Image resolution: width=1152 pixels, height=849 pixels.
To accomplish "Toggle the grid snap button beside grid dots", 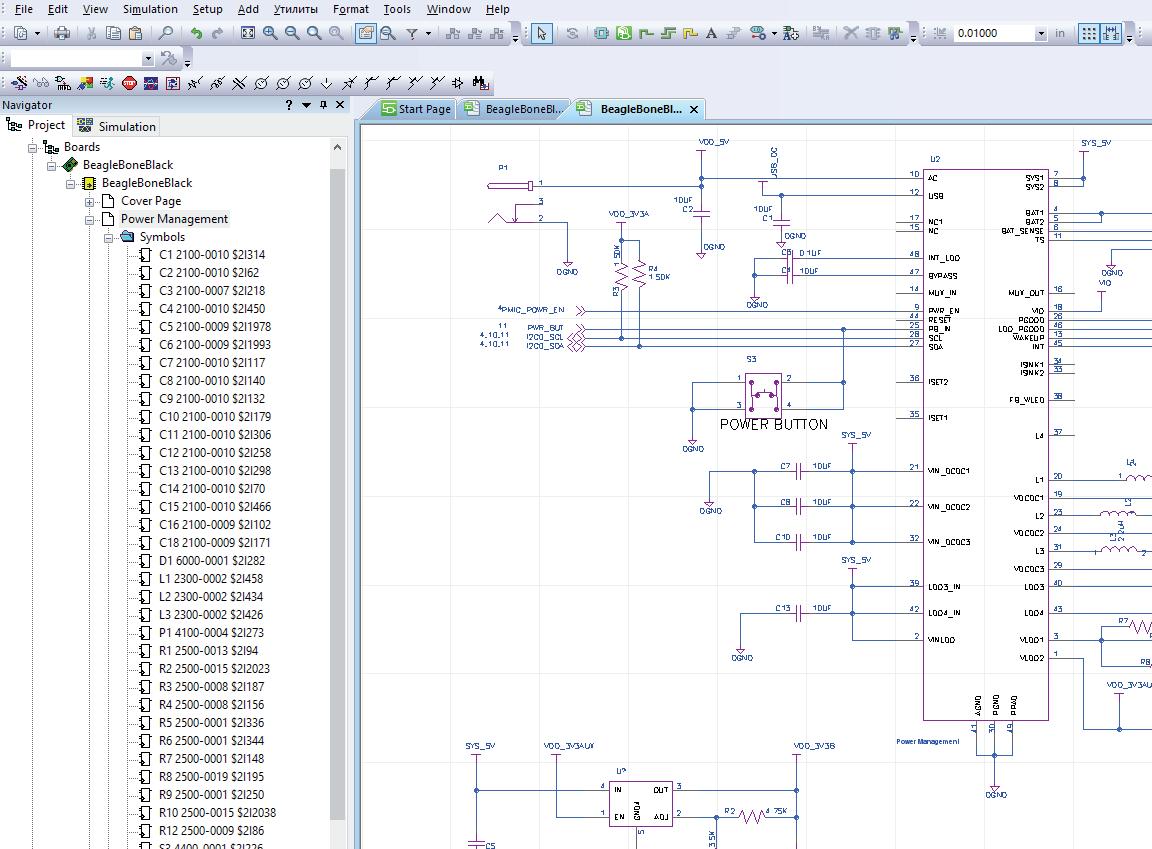I will click(1111, 33).
